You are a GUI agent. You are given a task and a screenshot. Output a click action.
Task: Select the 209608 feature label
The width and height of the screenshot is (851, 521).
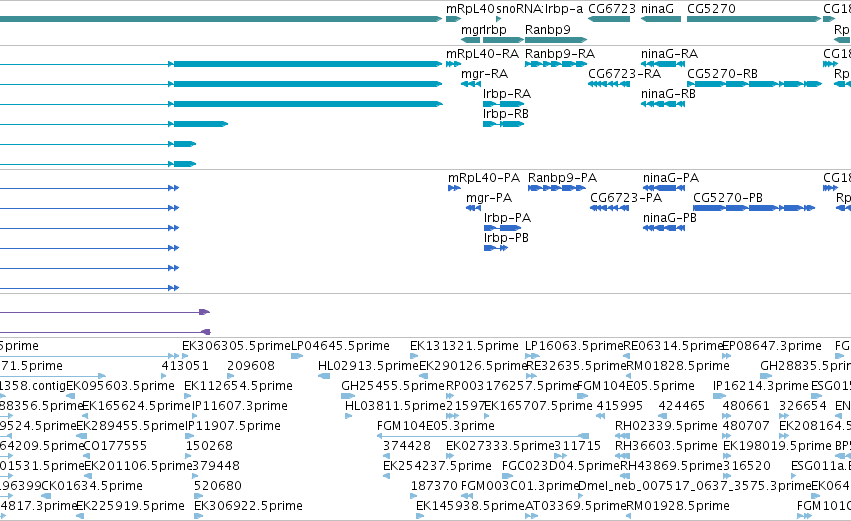[251, 366]
